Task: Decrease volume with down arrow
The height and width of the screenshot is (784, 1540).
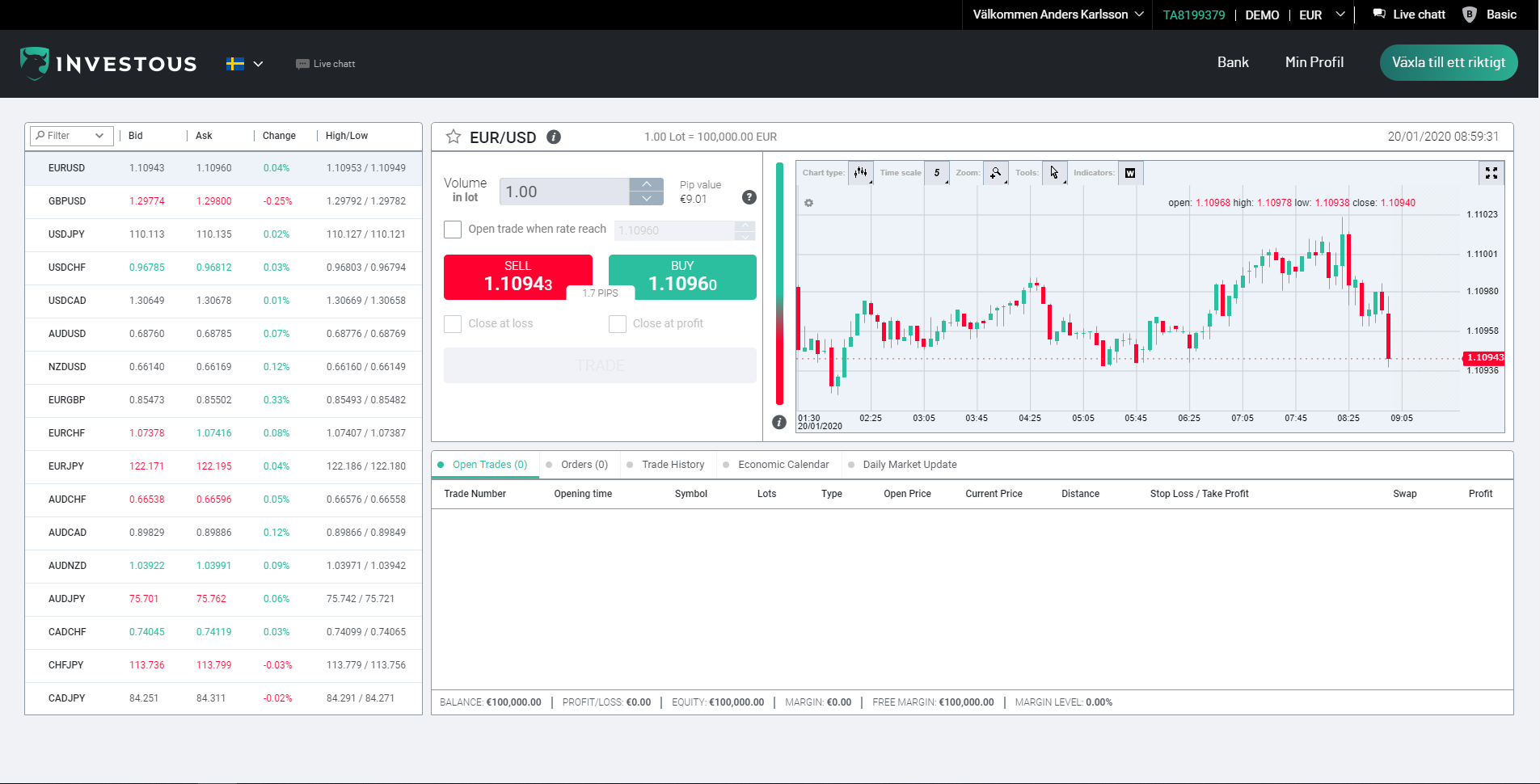Action: pyautogui.click(x=647, y=199)
